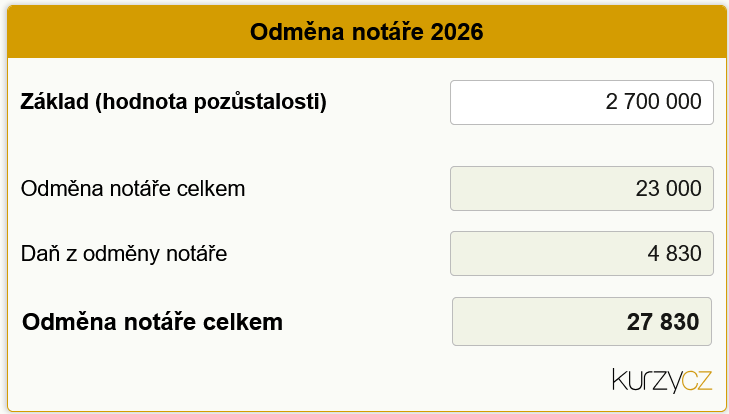Click the 'Daň z odměny notáře' label

tap(124, 254)
